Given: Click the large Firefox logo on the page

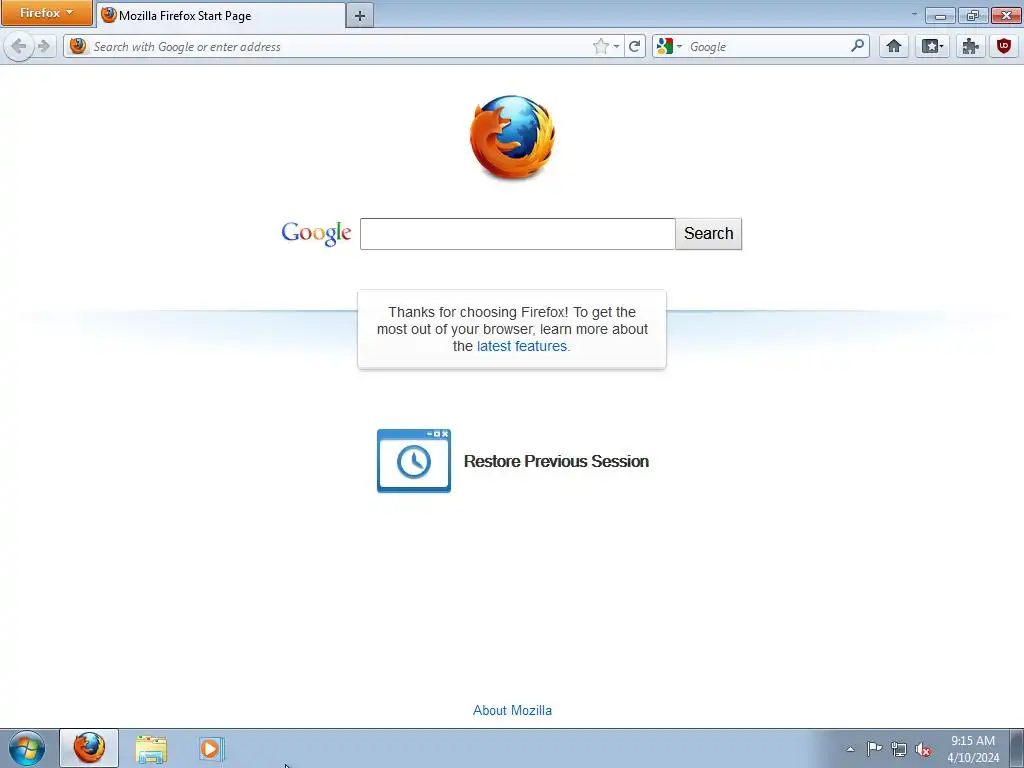Looking at the screenshot, I should (512, 137).
